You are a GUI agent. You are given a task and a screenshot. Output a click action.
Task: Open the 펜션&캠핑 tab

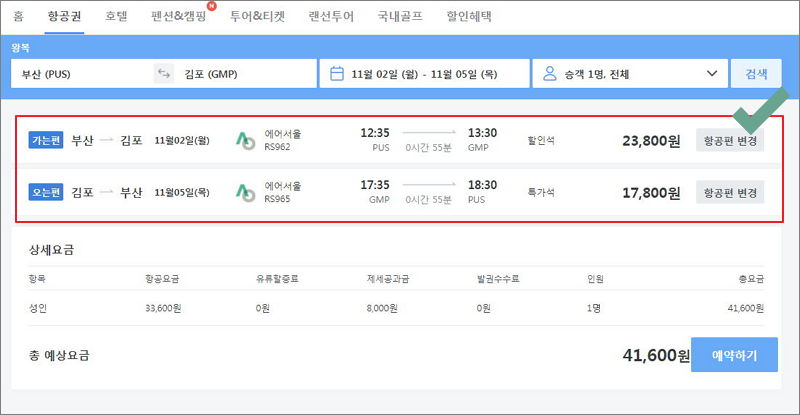[x=179, y=16]
